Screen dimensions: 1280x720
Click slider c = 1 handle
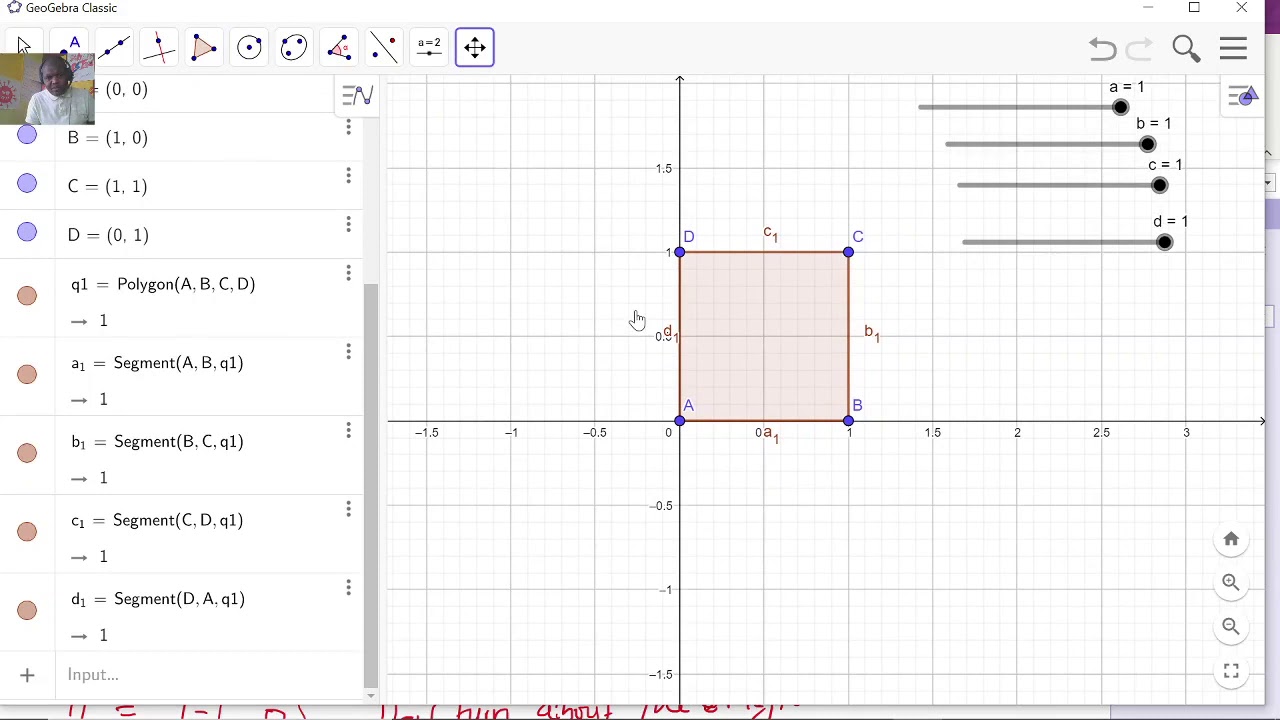point(1159,185)
